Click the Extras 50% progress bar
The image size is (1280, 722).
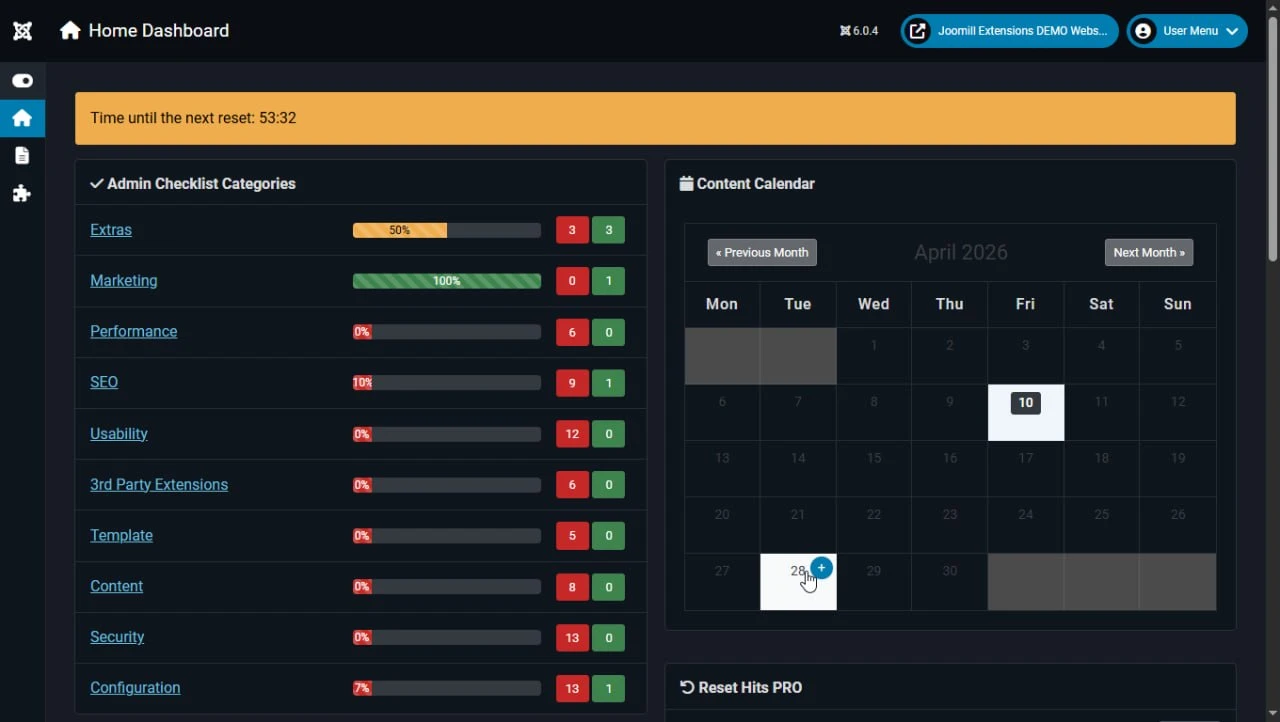pyautogui.click(x=447, y=230)
